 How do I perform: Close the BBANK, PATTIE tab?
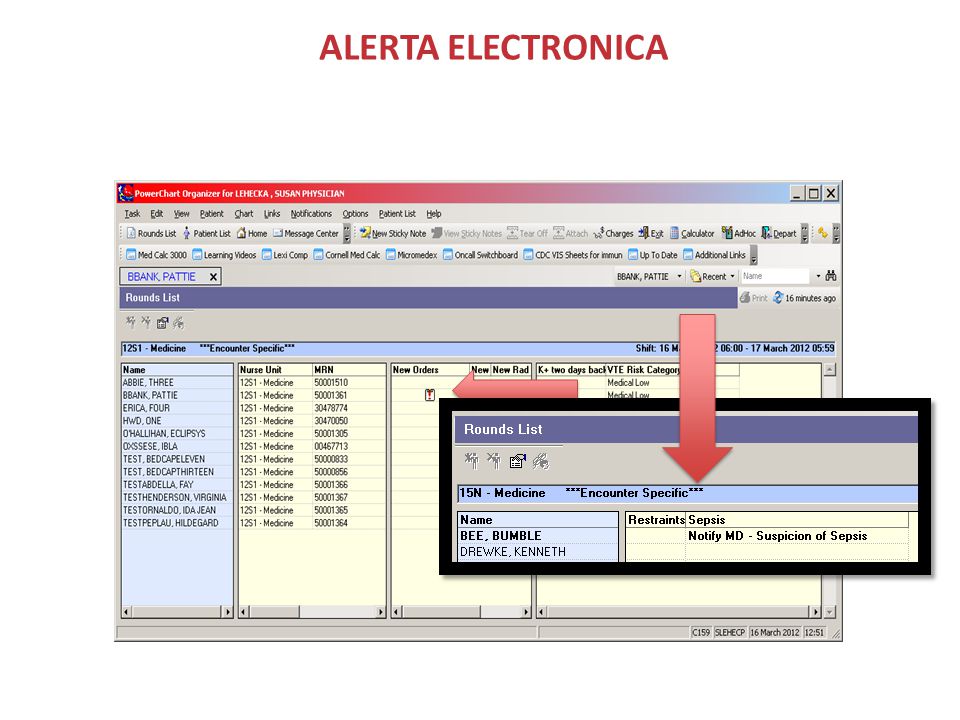213,277
